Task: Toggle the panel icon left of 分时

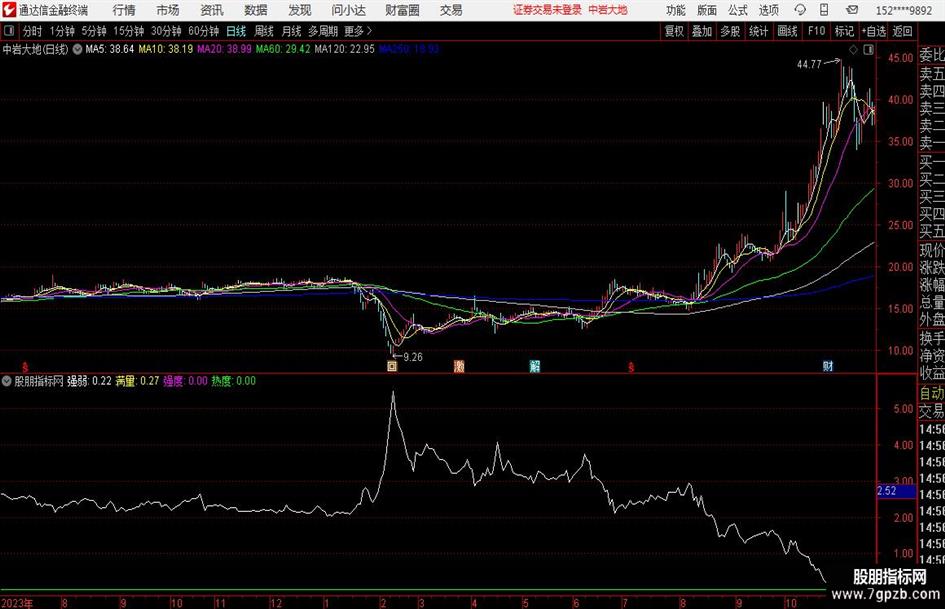Action: click(x=8, y=31)
